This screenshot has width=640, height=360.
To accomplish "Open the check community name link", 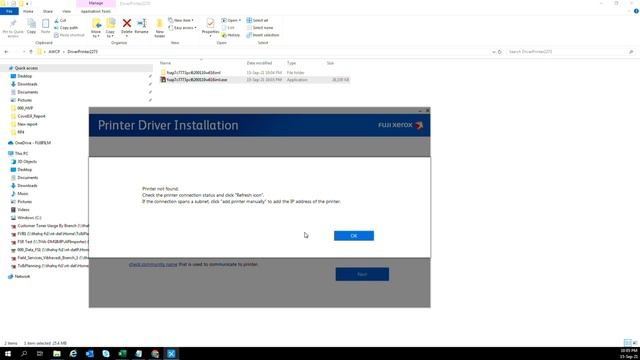I will pos(153,264).
